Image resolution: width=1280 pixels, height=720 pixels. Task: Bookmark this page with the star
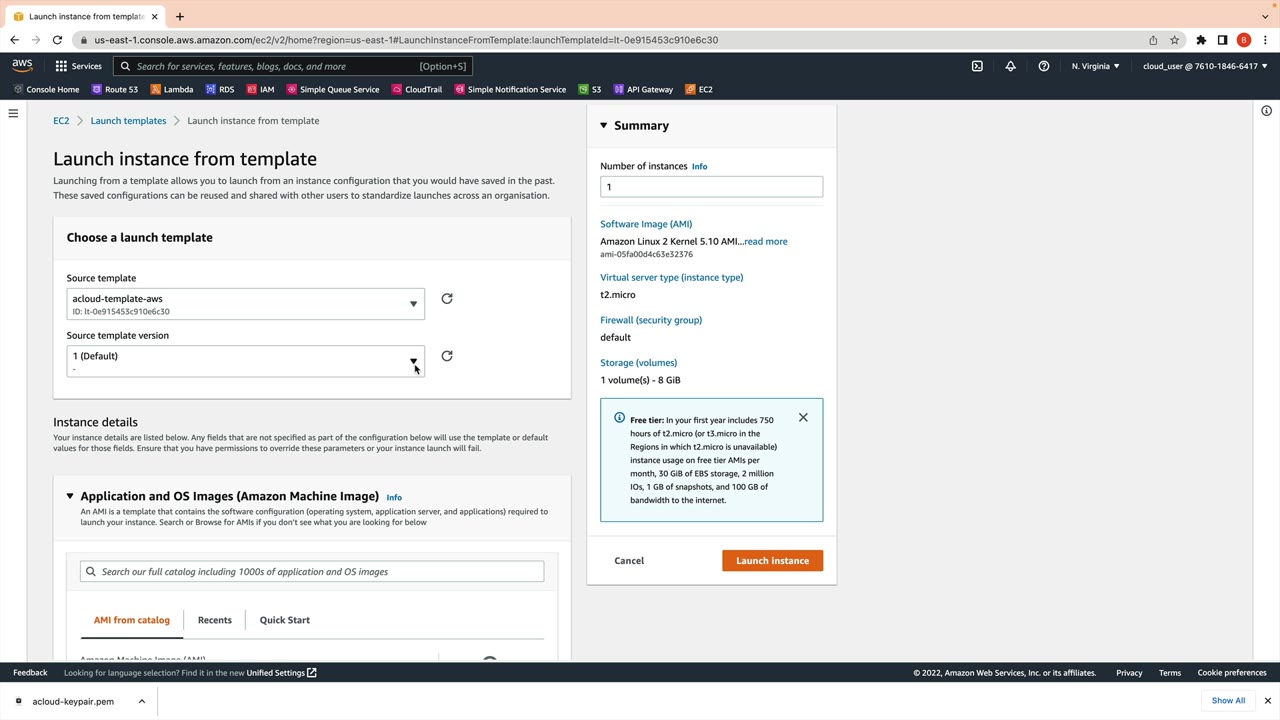point(1175,40)
